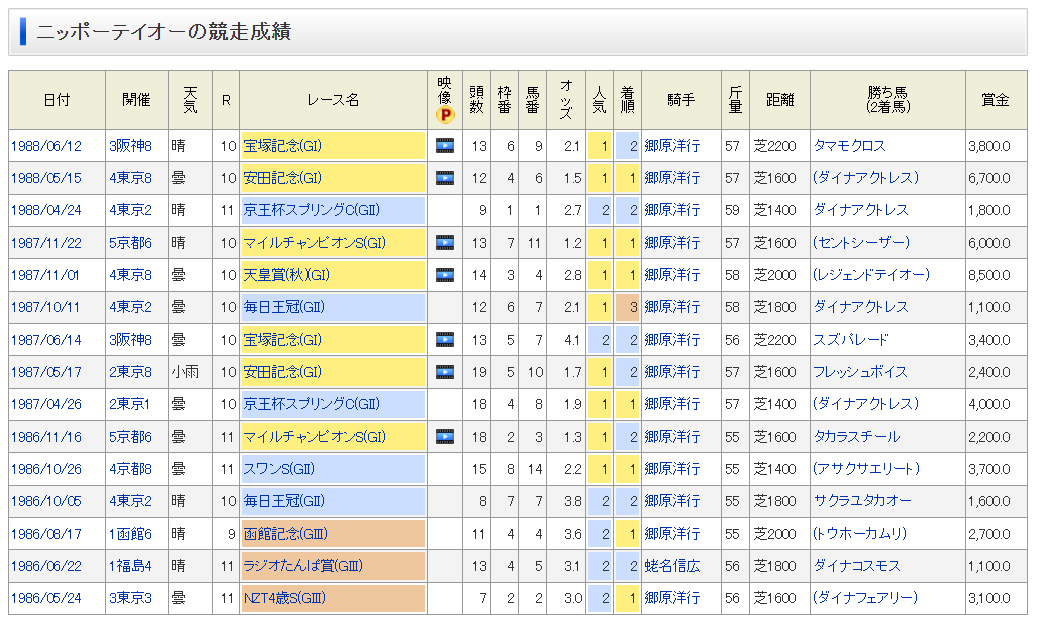Select the 距離 column header
Image resolution: width=1038 pixels, height=624 pixels.
780,100
